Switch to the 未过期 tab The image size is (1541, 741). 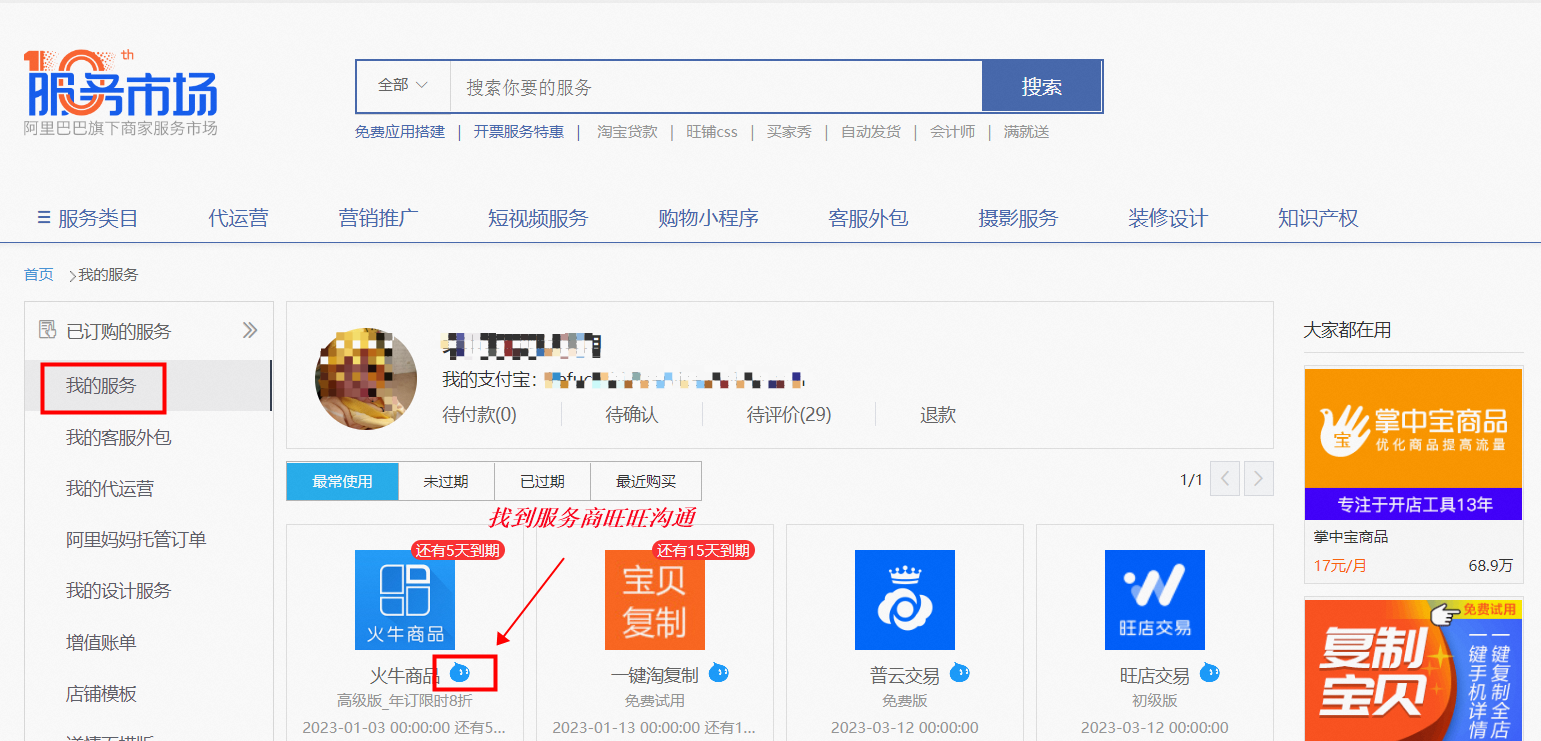(446, 481)
